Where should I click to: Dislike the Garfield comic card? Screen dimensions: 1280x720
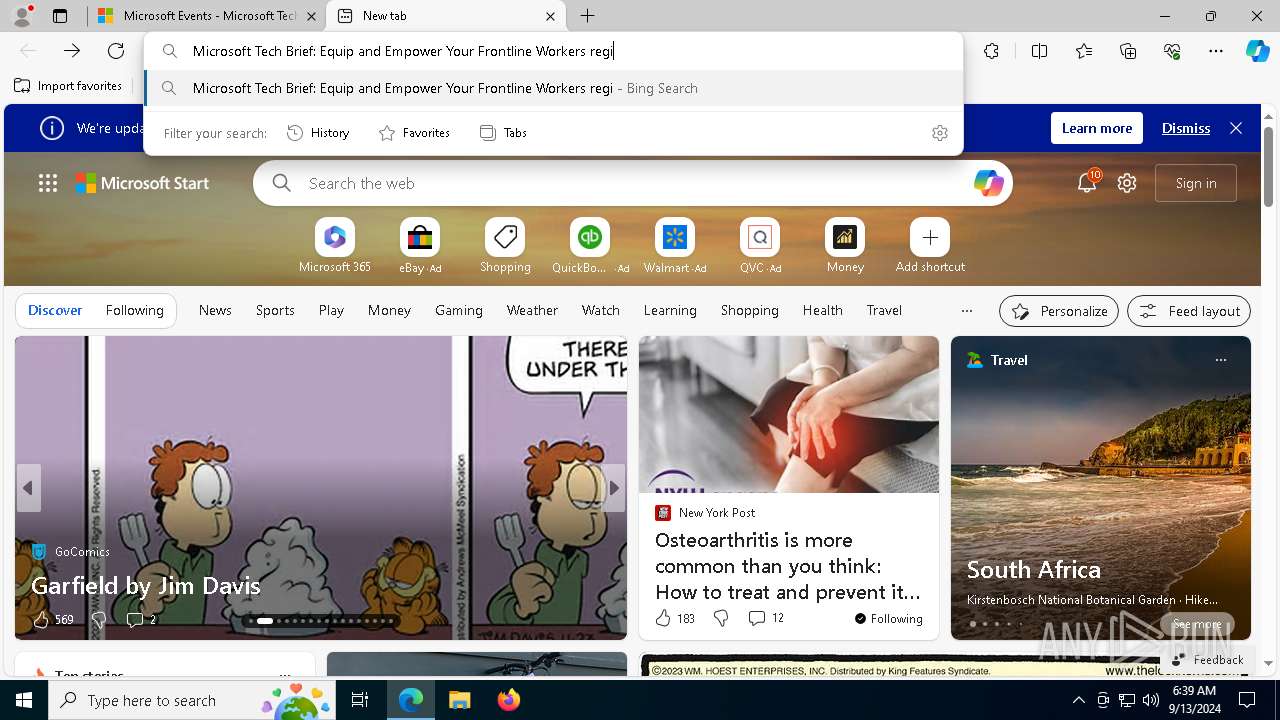(98, 620)
